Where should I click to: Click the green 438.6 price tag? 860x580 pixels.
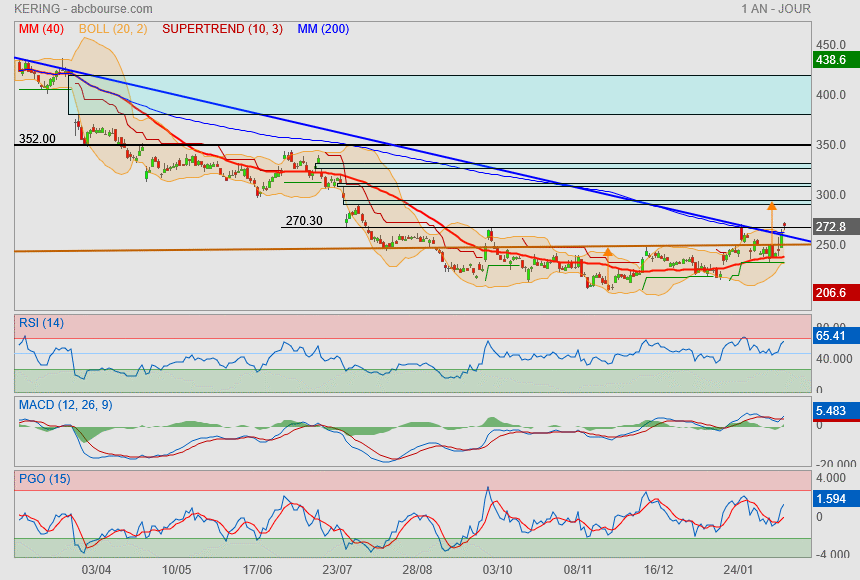[x=836, y=60]
